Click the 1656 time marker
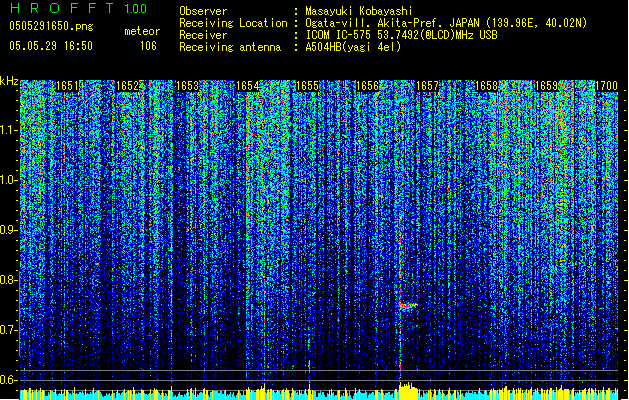The height and width of the screenshot is (400, 629). (367, 86)
